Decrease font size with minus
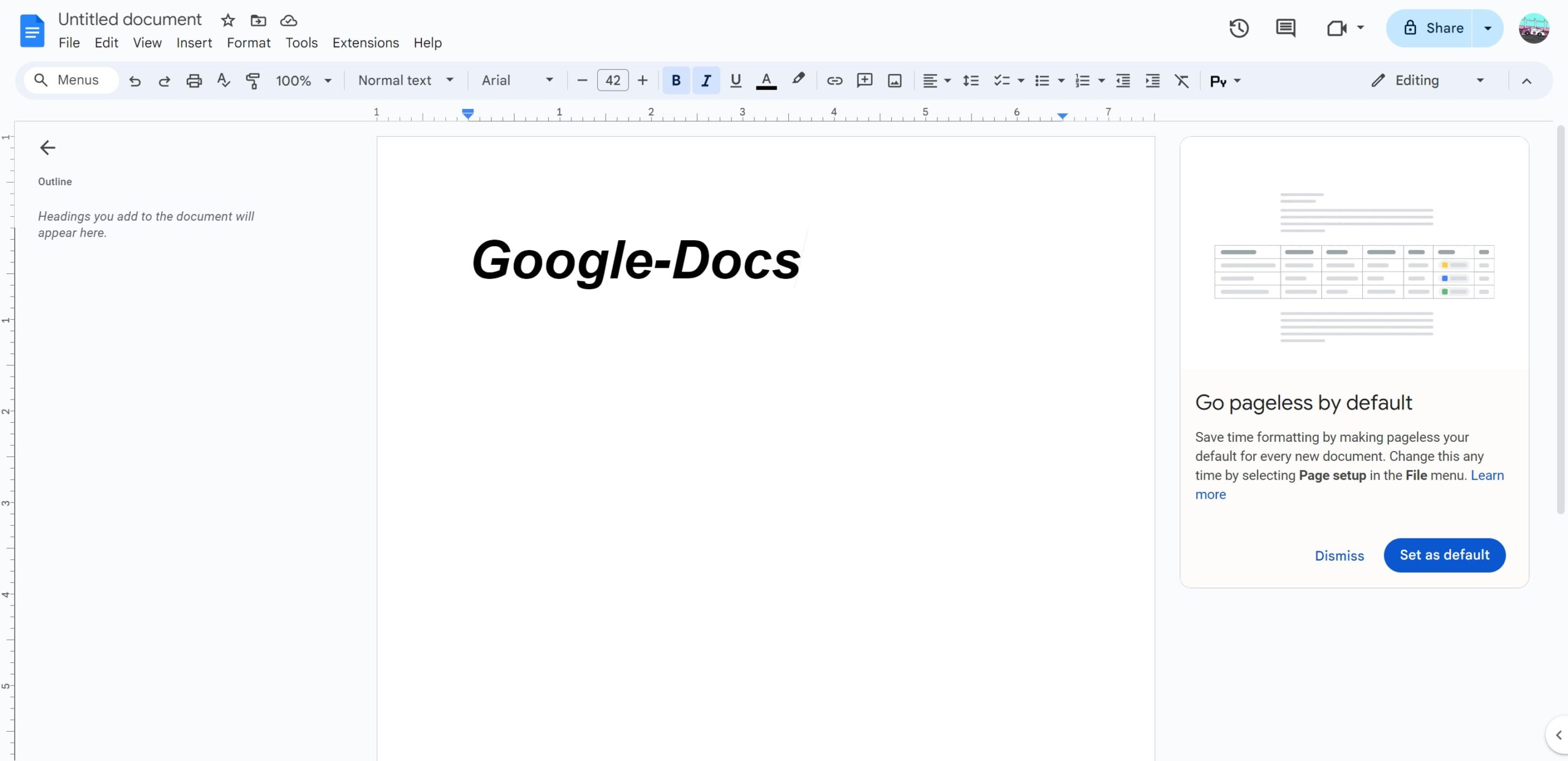This screenshot has height=761, width=1568. (x=582, y=80)
